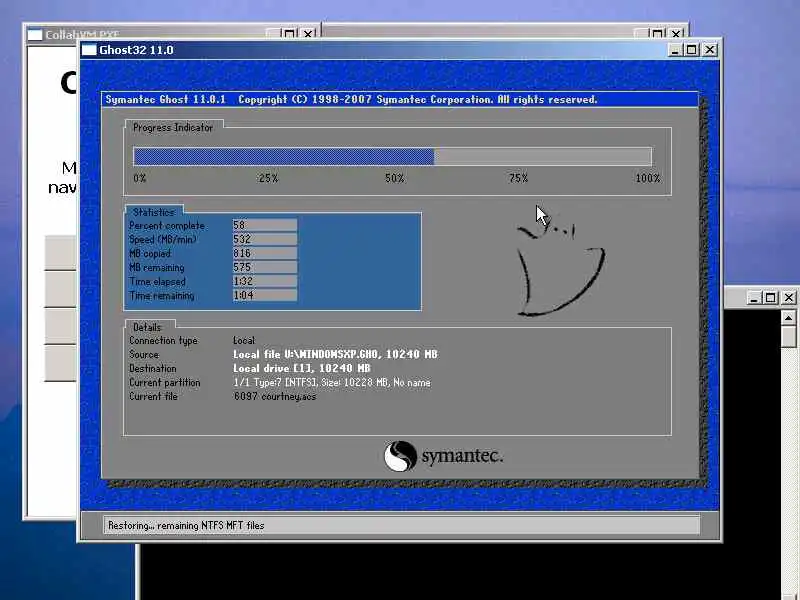Close the second background window behind Ghost32
Viewport: 800px width, 600px height.
[676, 34]
